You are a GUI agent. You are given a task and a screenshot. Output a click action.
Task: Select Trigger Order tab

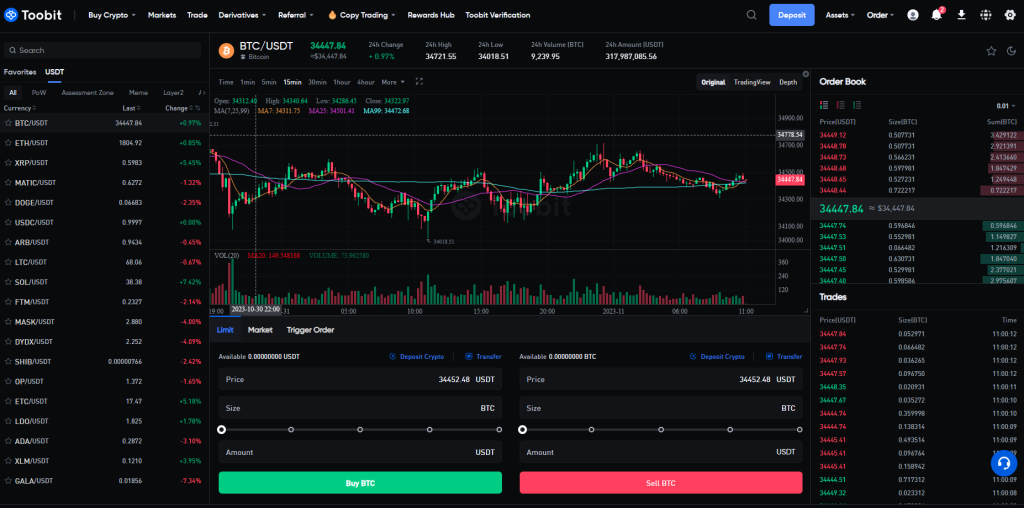coord(310,330)
